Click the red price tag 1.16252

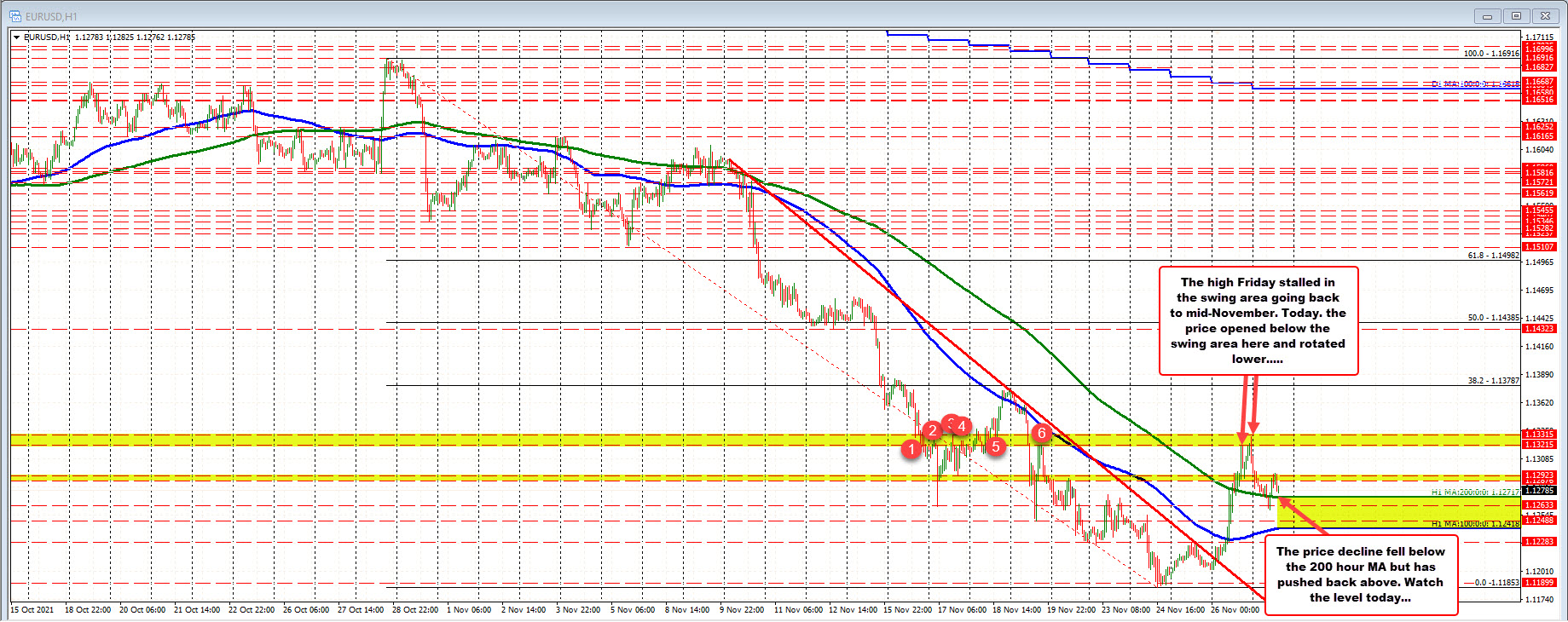[x=1539, y=127]
